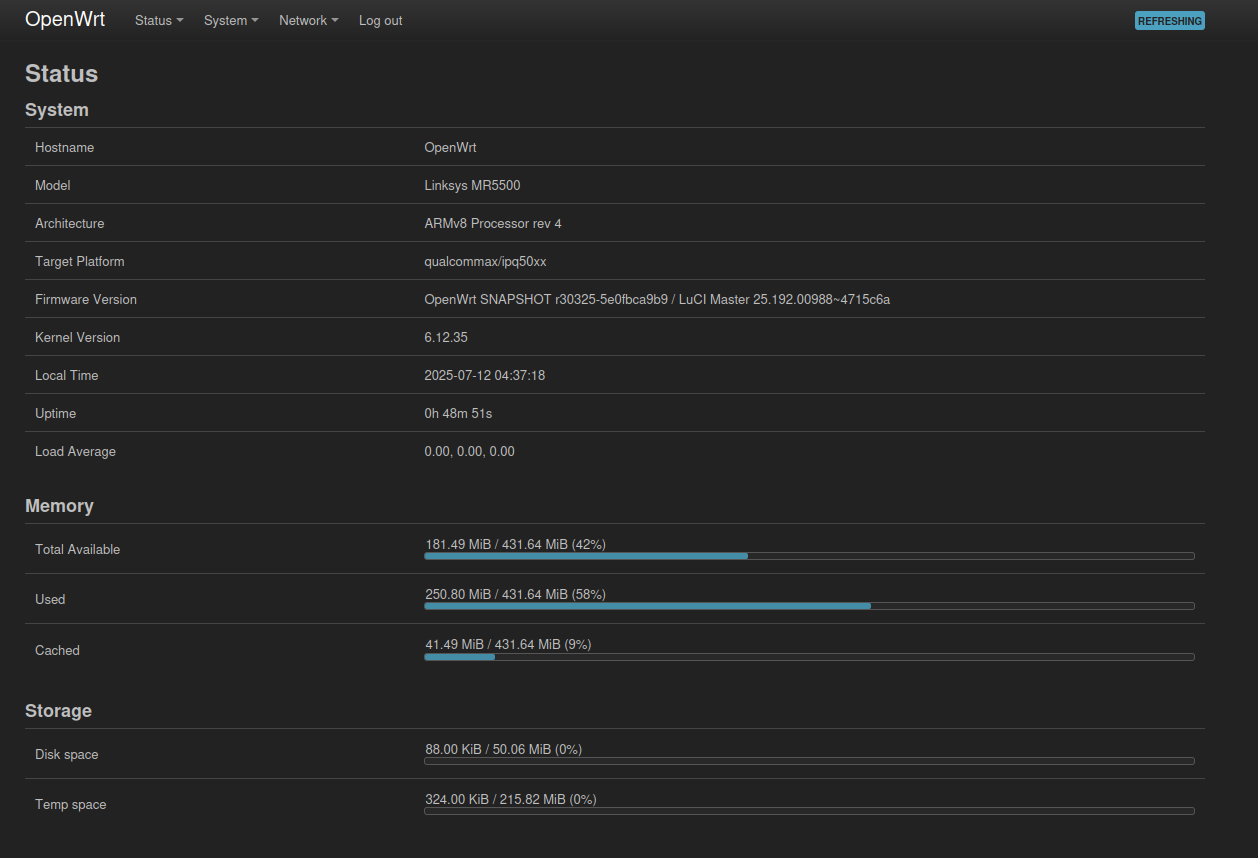Click the Cached memory progress bar
This screenshot has width=1258, height=858.
pos(808,656)
